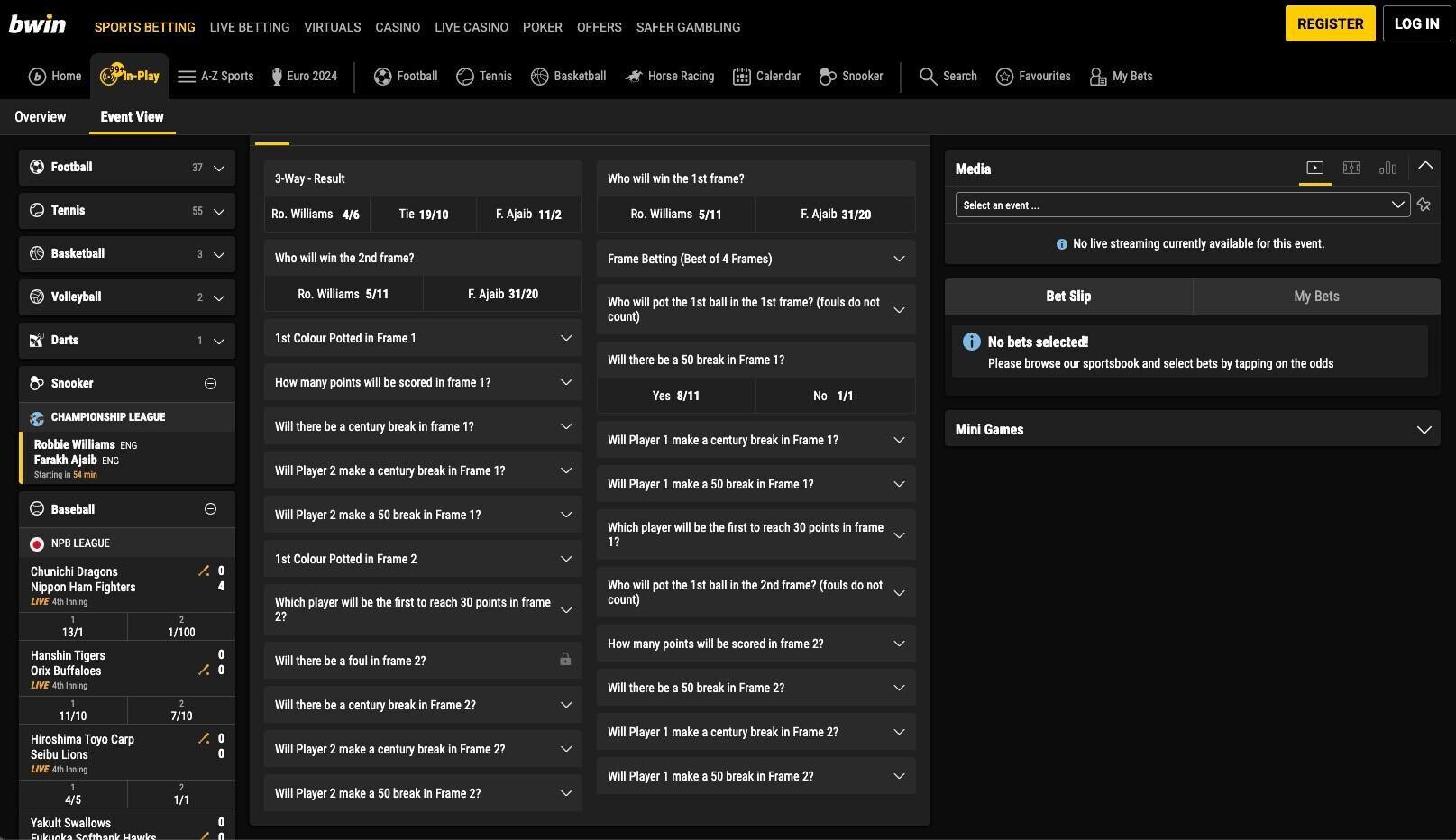Expand 1st Colour Potted in Frame 1
1456x840 pixels.
pyautogui.click(x=423, y=338)
